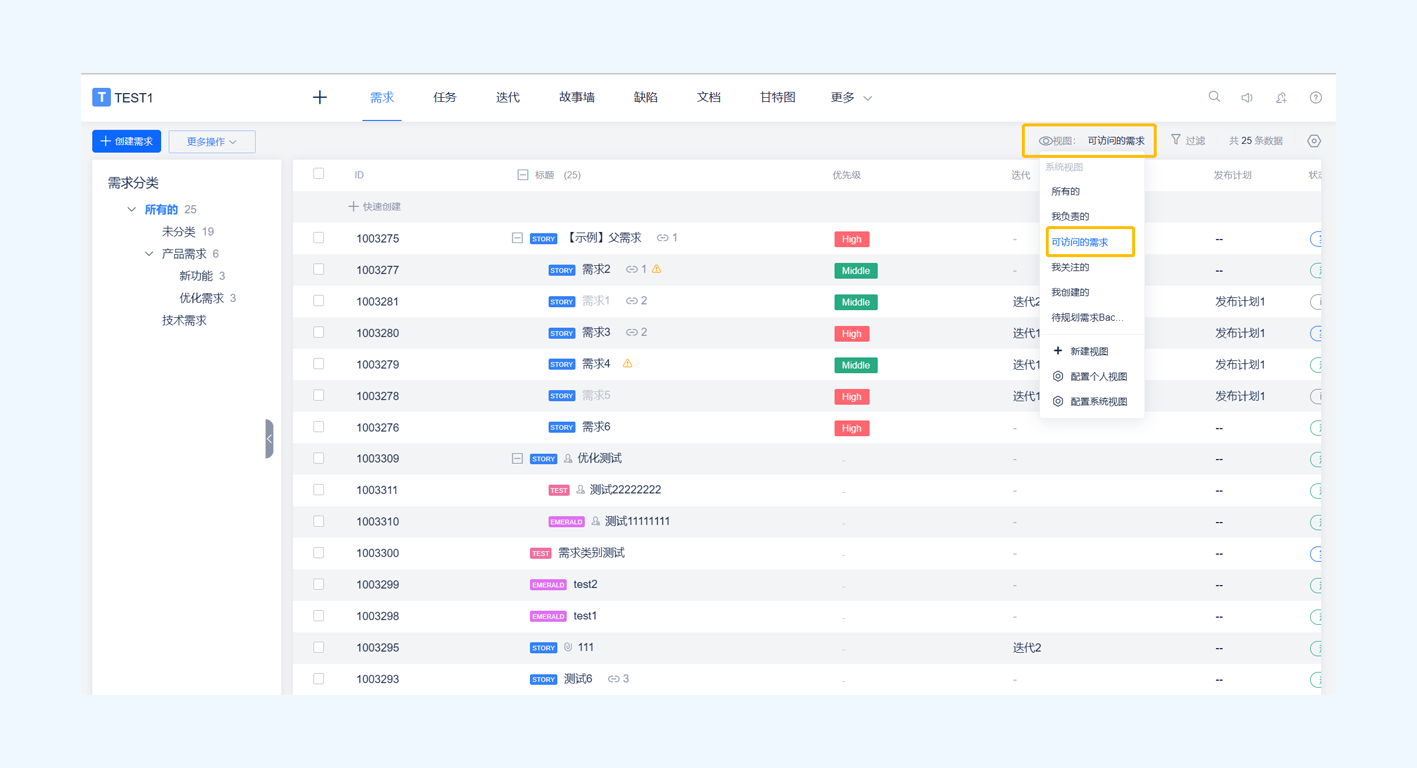Click the Middle priority badge on 需求2
Viewport: 1417px width, 768px height.
(x=856, y=270)
